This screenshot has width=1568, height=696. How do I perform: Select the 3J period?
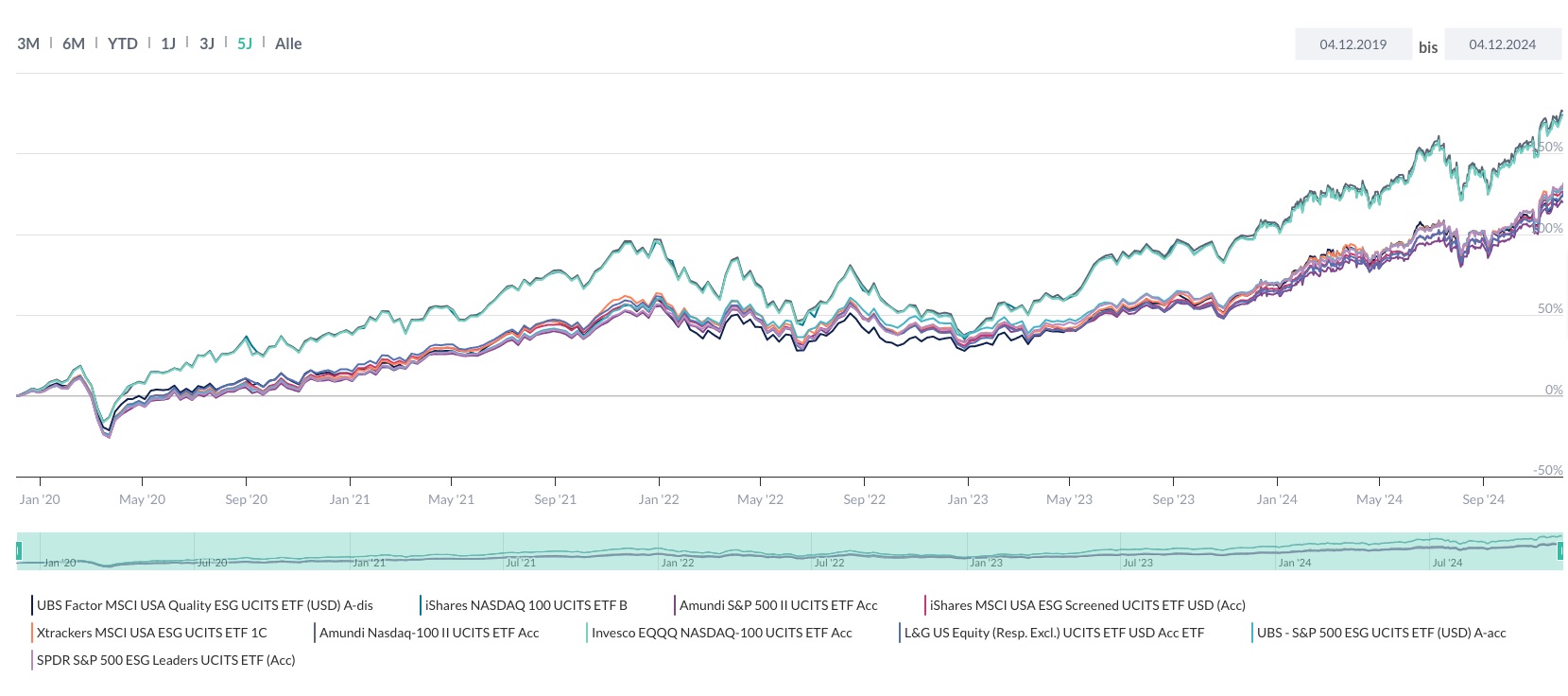click(207, 43)
